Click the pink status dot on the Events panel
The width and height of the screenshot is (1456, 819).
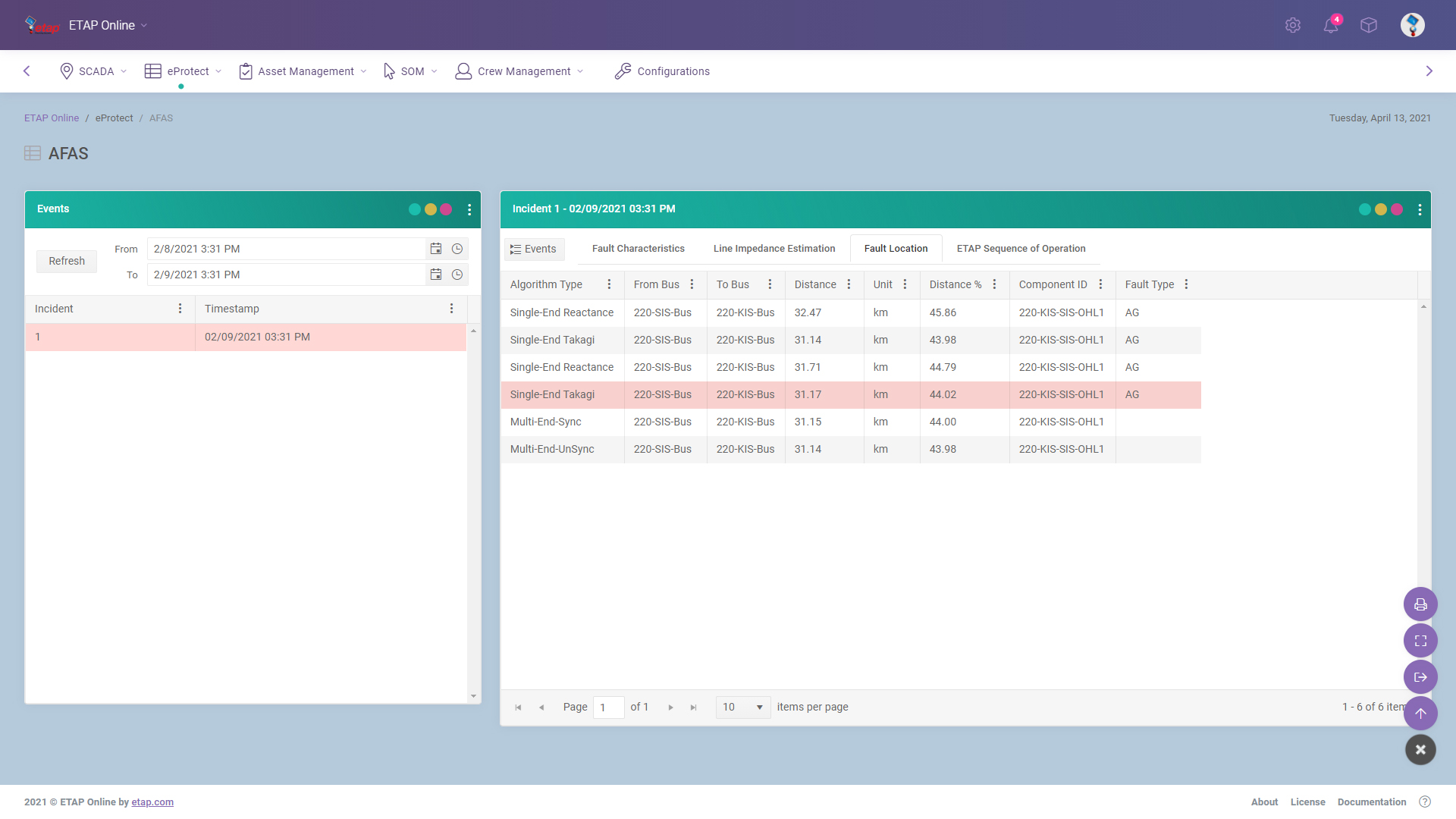[446, 209]
